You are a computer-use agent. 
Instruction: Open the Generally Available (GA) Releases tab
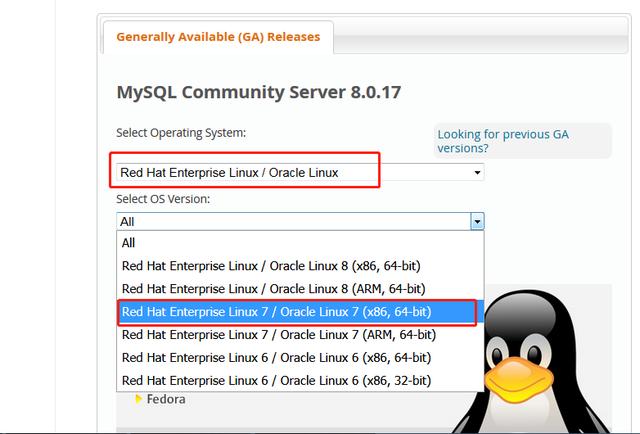tap(218, 37)
